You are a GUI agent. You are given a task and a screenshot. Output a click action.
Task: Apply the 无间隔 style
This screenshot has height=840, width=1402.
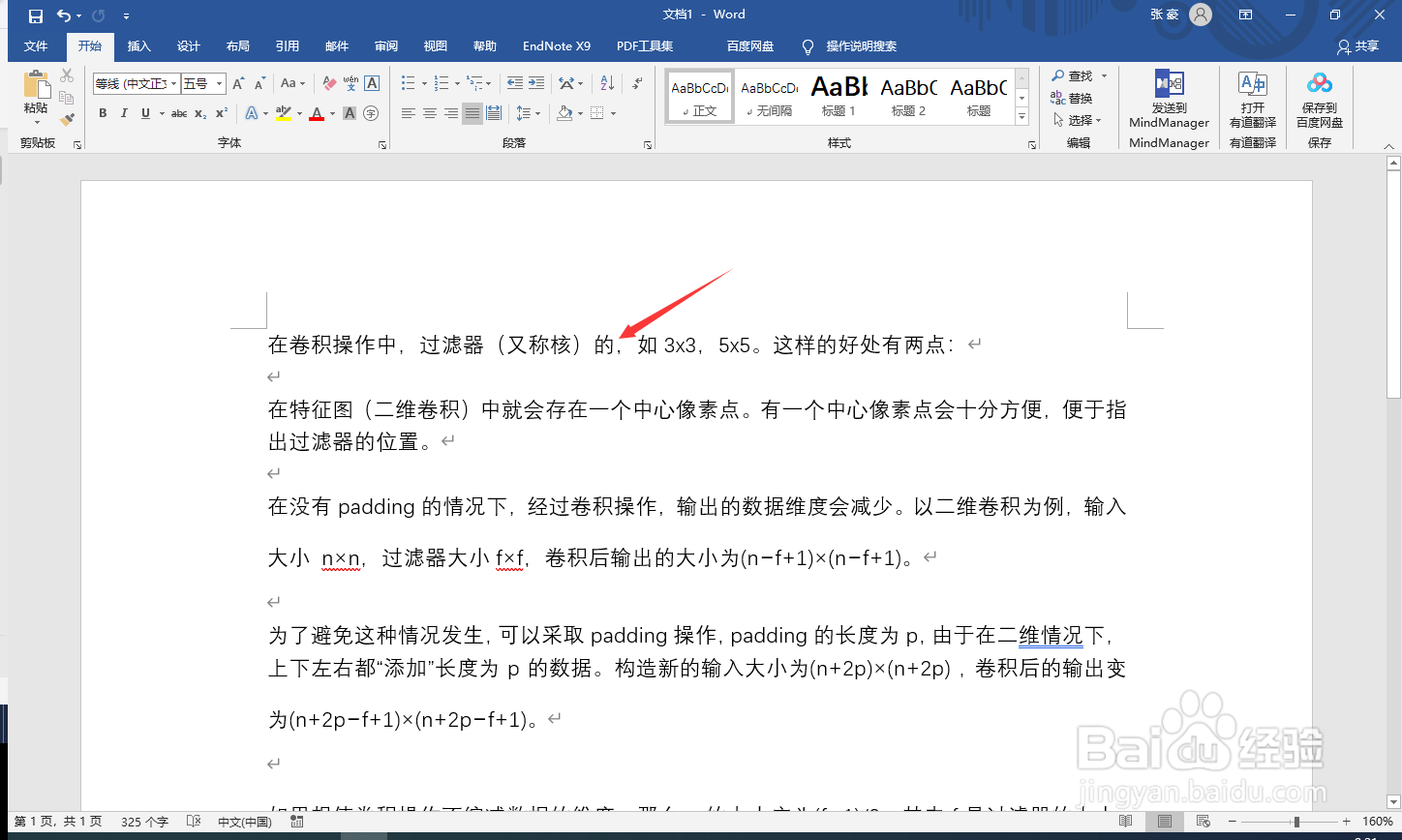tap(769, 97)
